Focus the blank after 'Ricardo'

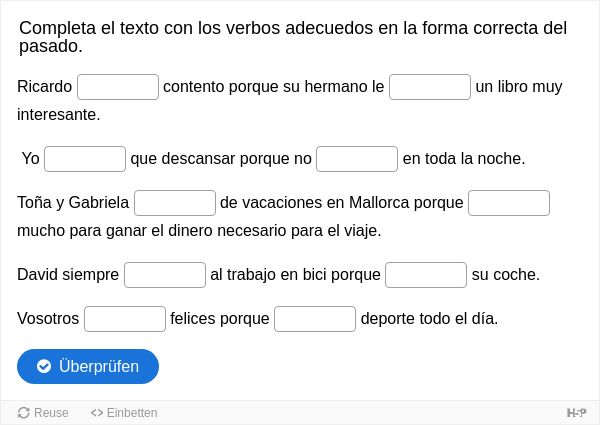(118, 87)
